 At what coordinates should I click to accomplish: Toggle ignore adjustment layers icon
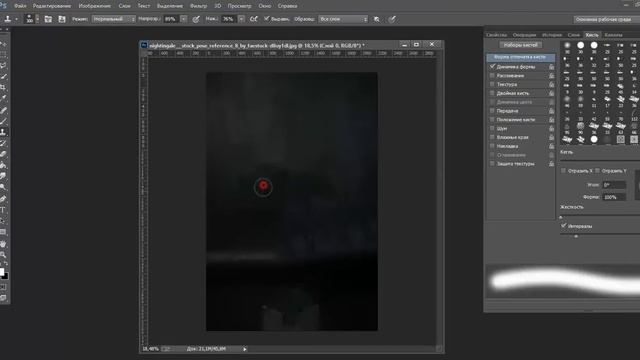(376, 19)
